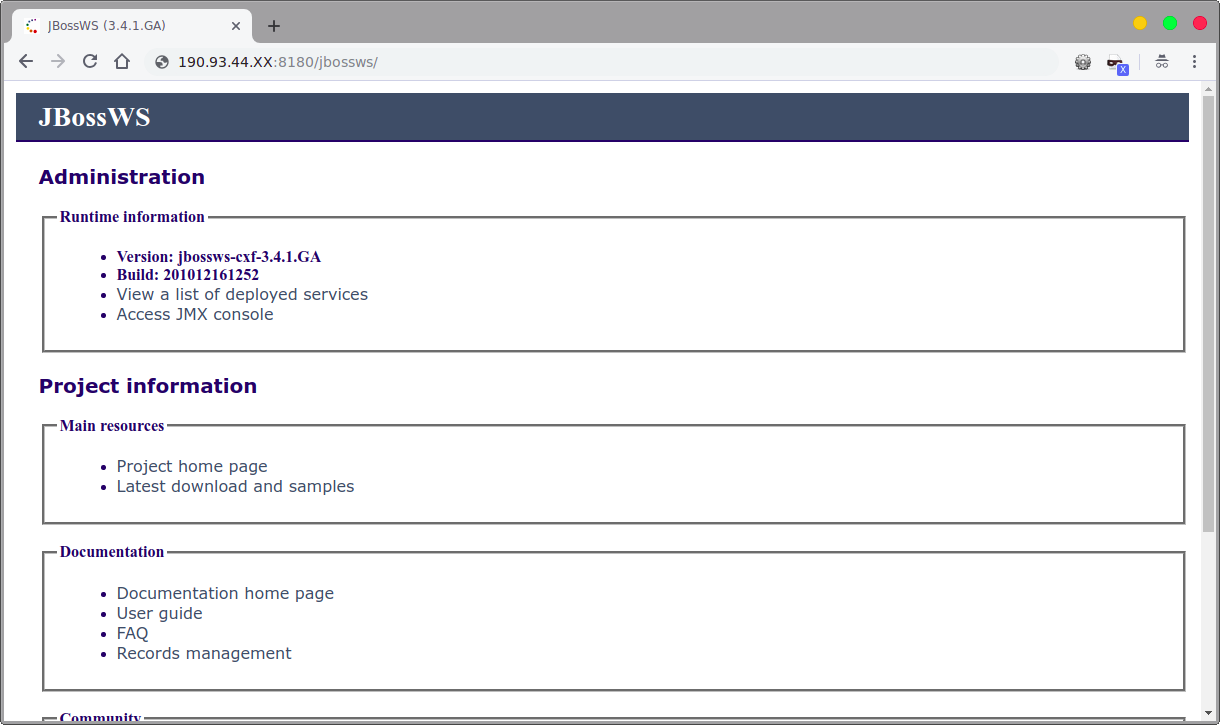1220x725 pixels.
Task: Select the JBossWS (3.4.1.GA) tab
Action: tap(132, 26)
